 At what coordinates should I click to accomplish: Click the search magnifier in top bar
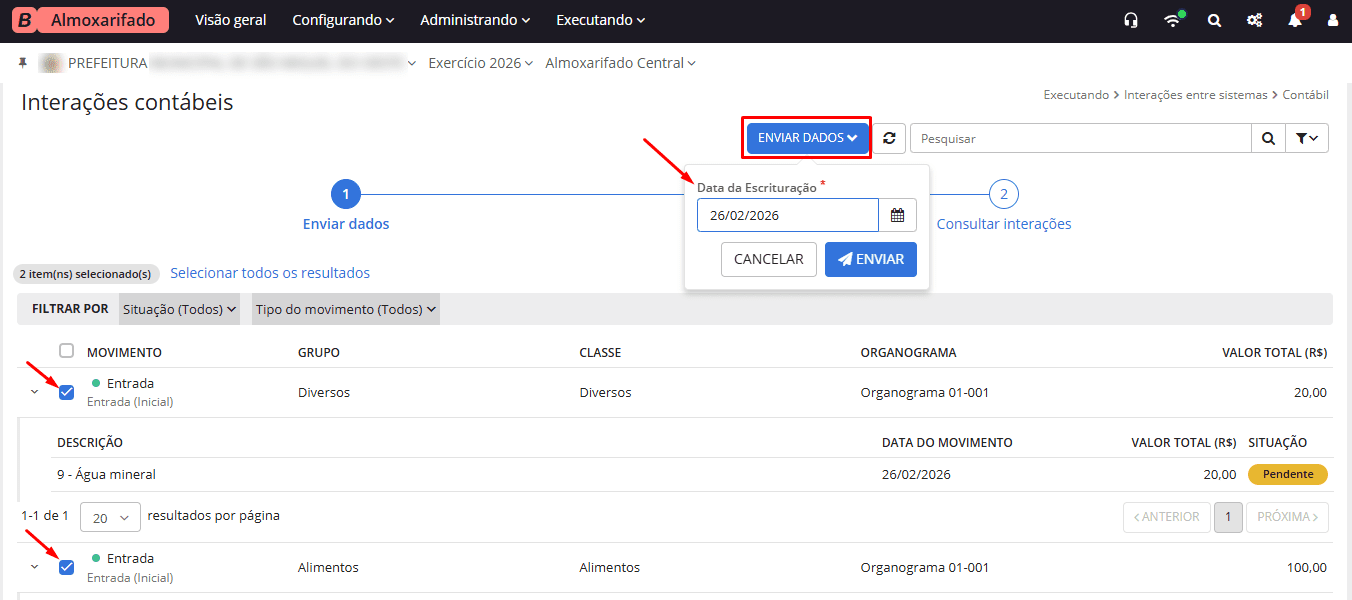pos(1214,20)
